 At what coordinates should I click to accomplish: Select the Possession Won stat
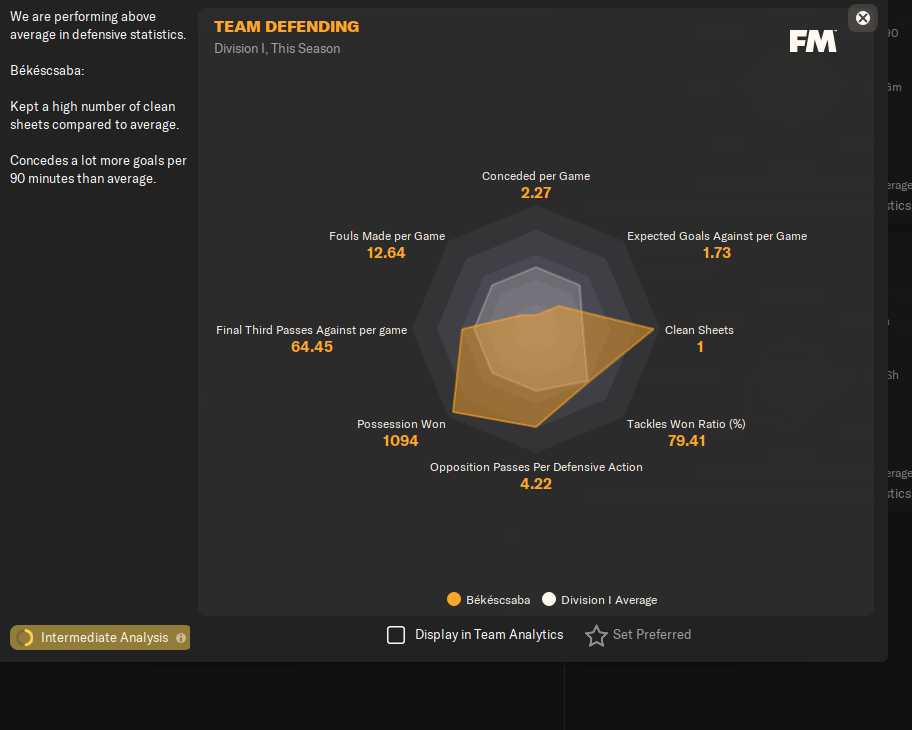tap(401, 424)
